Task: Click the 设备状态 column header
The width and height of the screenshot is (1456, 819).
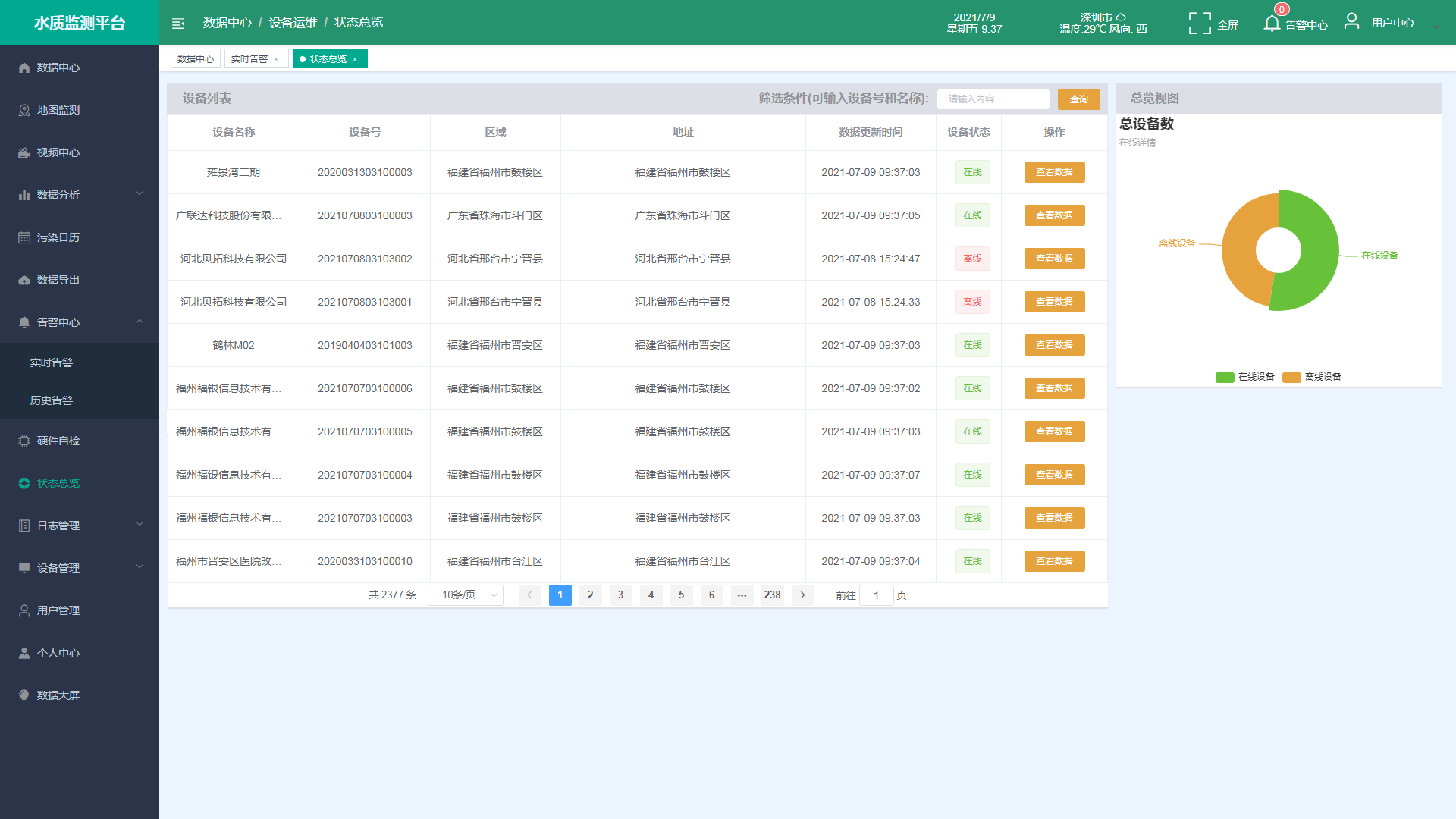Action: point(968,132)
